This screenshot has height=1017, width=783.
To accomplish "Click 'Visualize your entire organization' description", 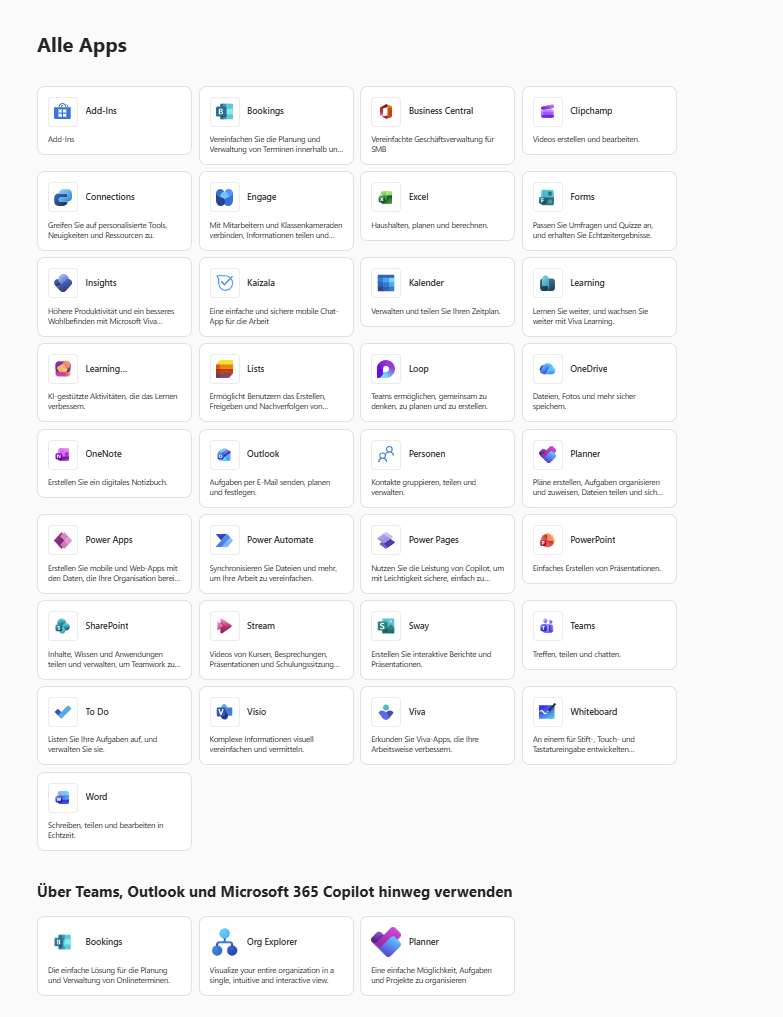I will [272, 975].
